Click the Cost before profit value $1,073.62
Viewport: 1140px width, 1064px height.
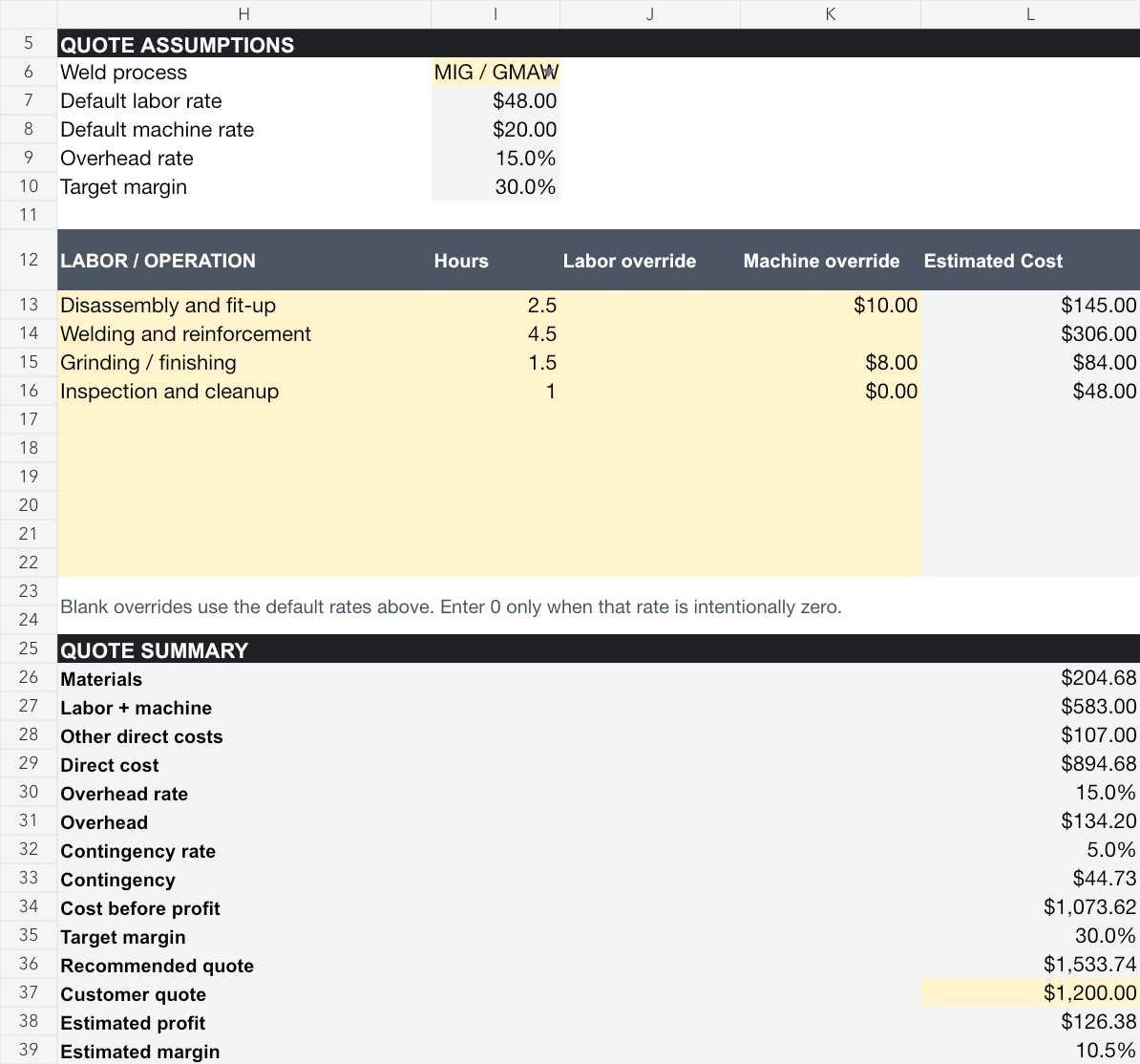pos(1030,907)
